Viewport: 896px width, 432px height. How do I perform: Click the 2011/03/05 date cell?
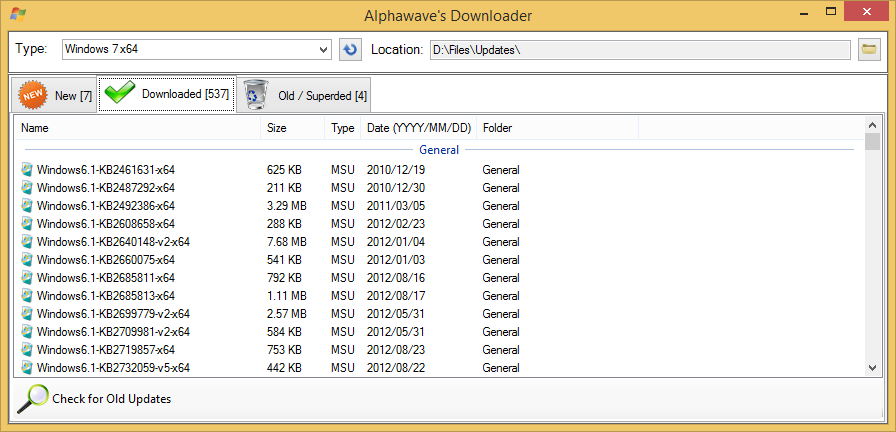click(396, 206)
